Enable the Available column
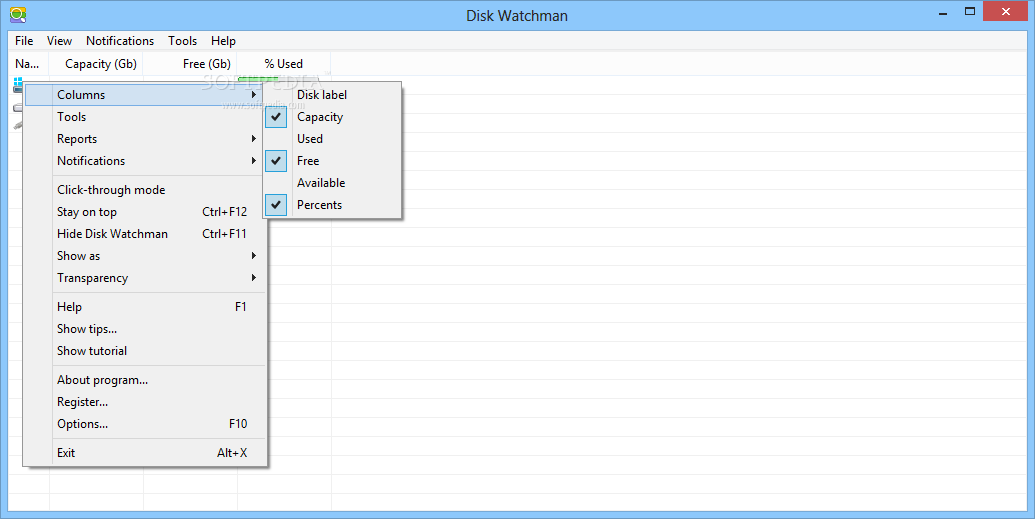 pos(332,183)
